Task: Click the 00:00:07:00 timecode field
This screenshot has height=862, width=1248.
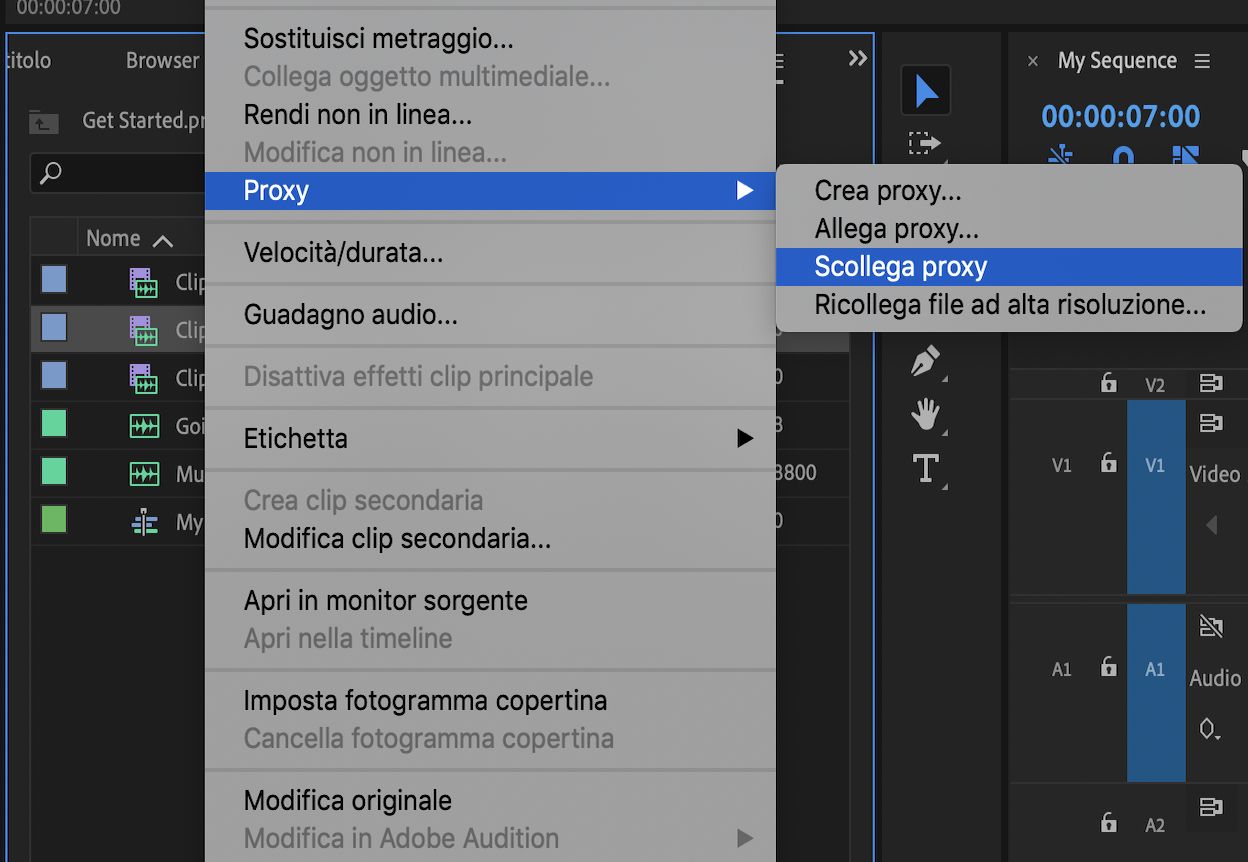Action: tap(1119, 116)
